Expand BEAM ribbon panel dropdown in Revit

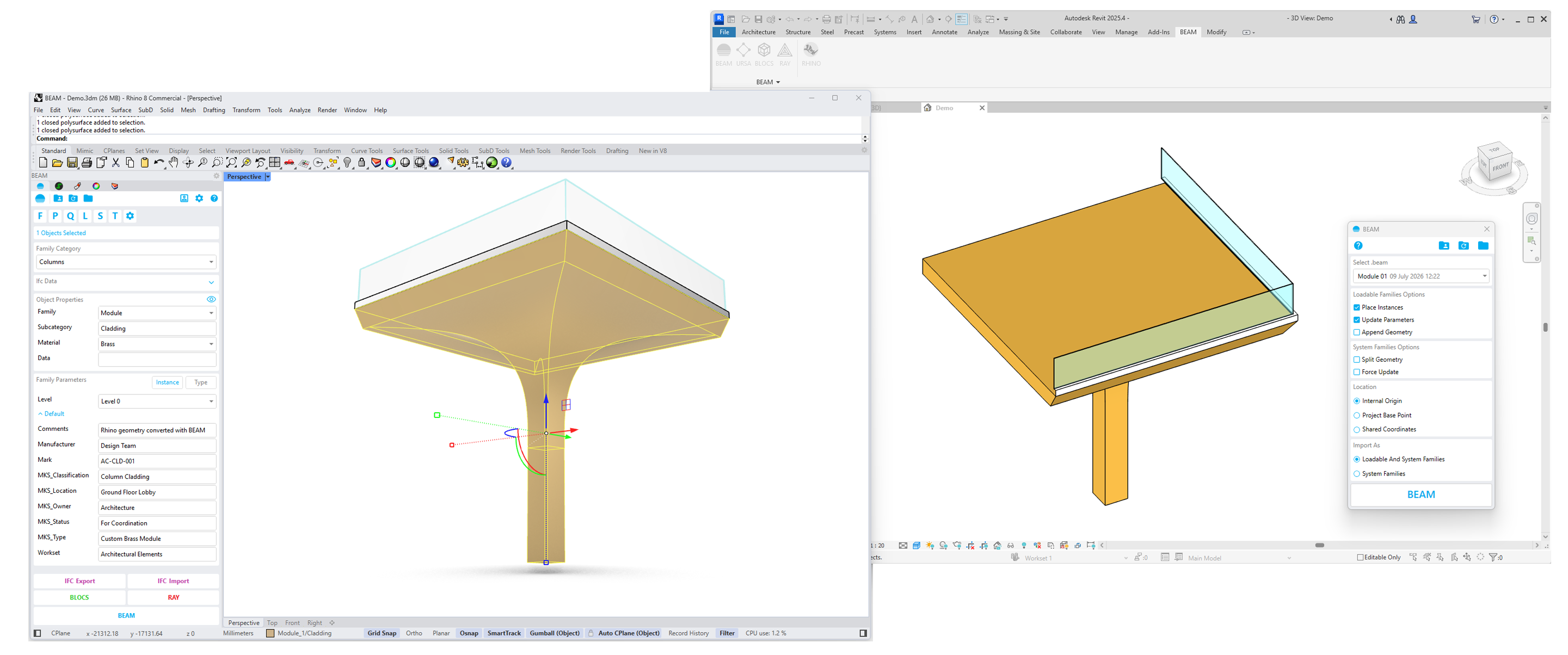click(768, 82)
